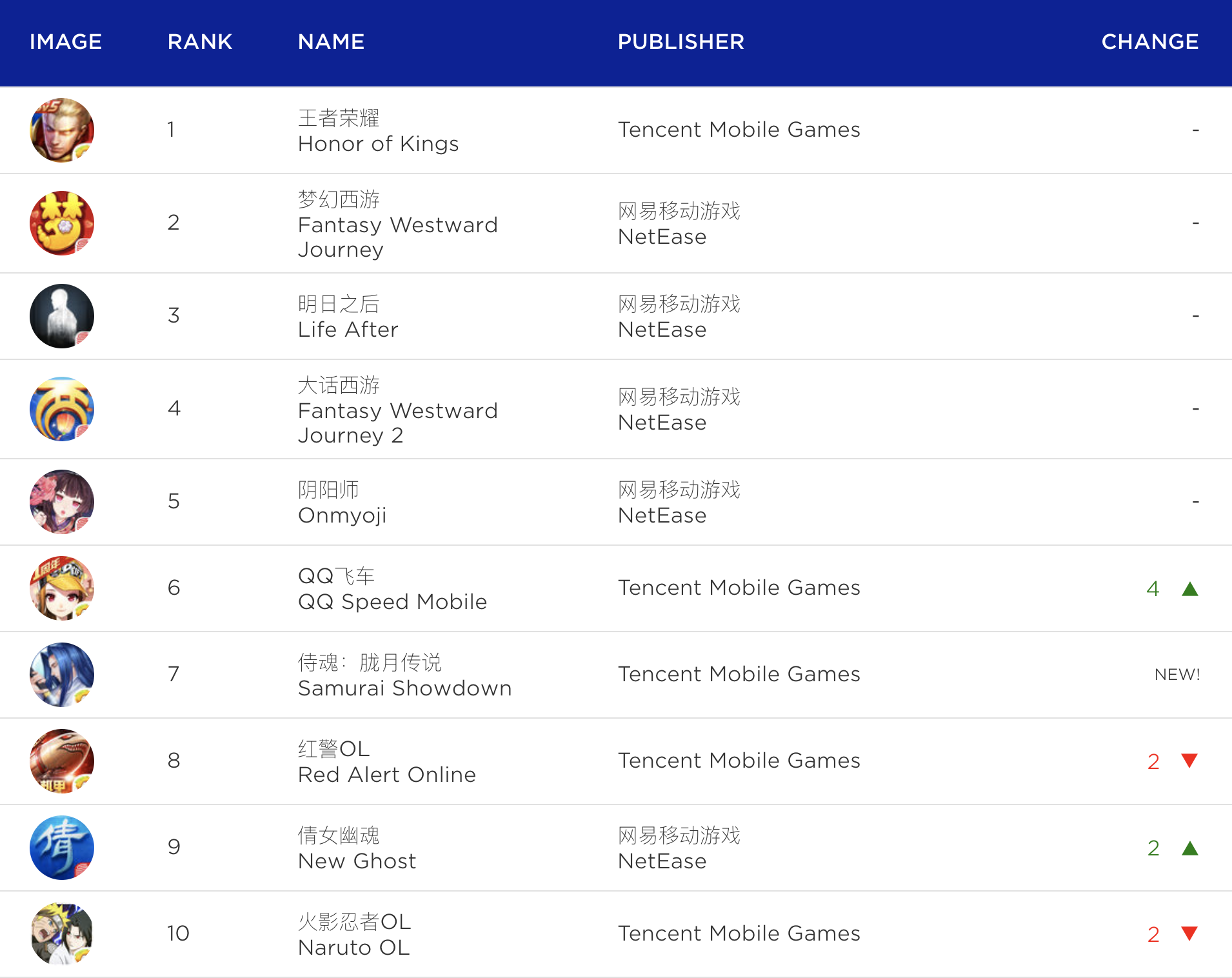This screenshot has height=978, width=1232.
Task: Select the CHANGE column header
Action: (x=1149, y=42)
